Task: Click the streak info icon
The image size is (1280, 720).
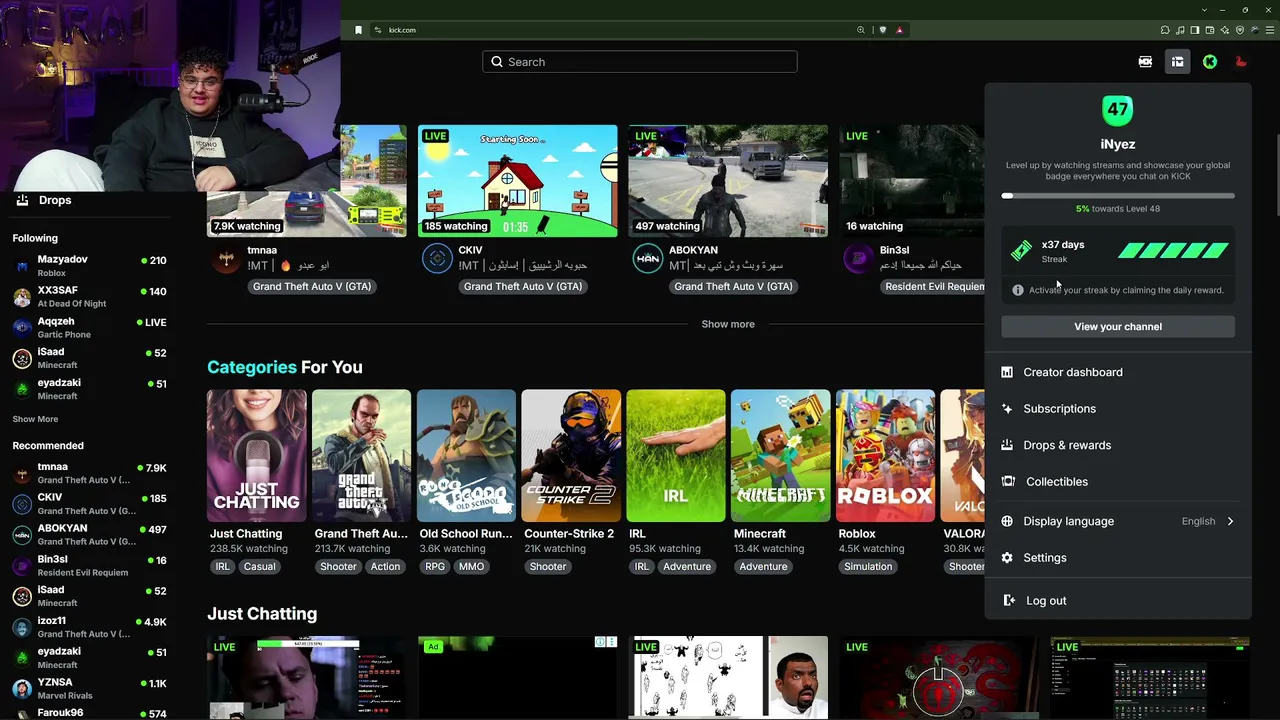Action: click(x=1018, y=290)
